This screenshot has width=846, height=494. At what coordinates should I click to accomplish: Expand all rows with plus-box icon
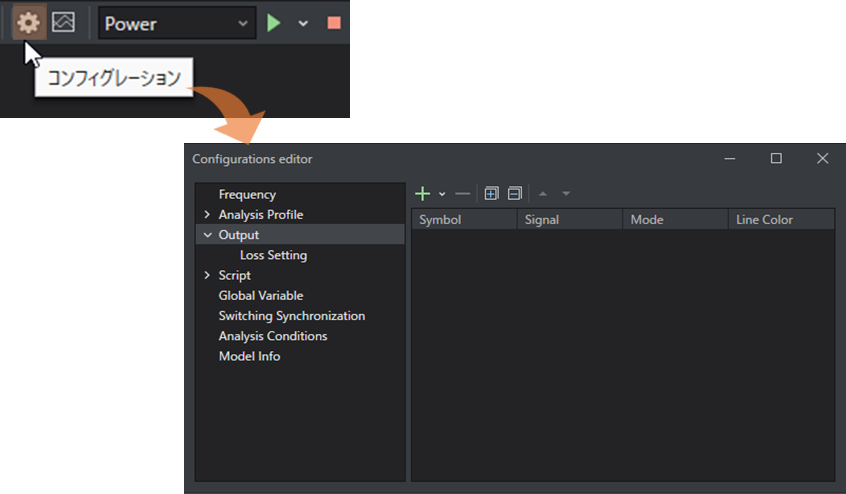tap(491, 193)
